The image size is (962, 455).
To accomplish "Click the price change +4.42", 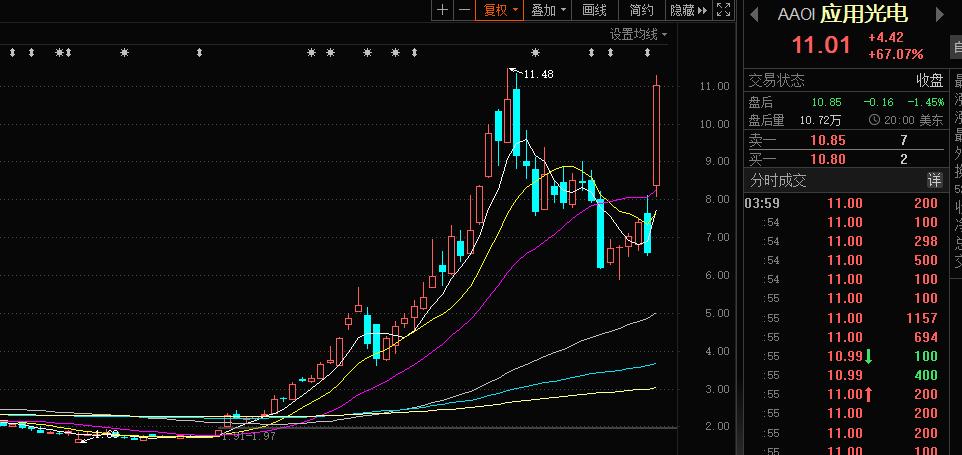I will pos(885,38).
